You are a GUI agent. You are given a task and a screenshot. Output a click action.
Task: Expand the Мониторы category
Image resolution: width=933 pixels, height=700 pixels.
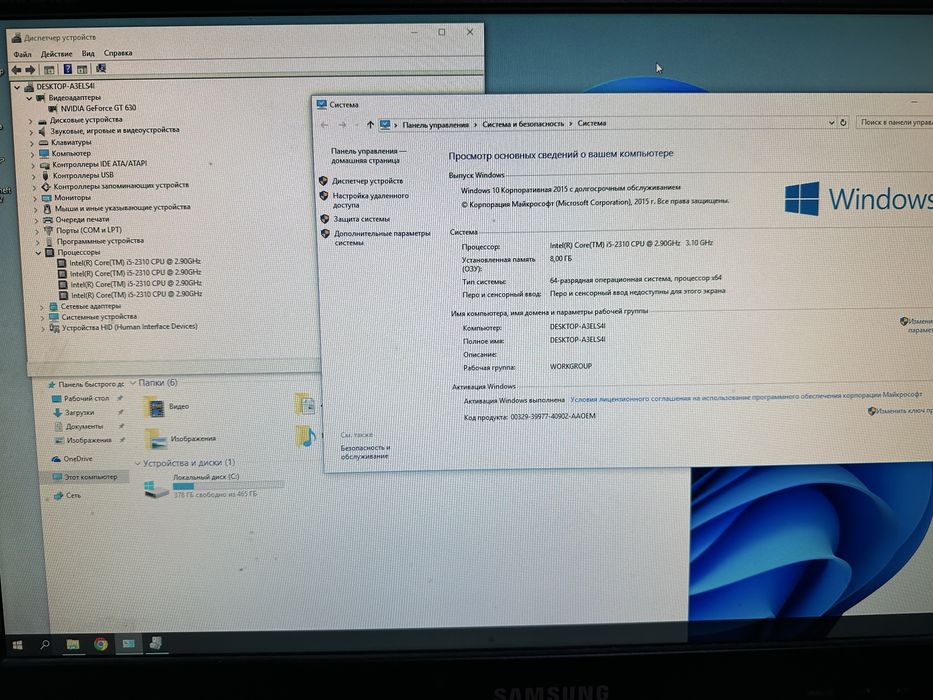pyautogui.click(x=35, y=198)
